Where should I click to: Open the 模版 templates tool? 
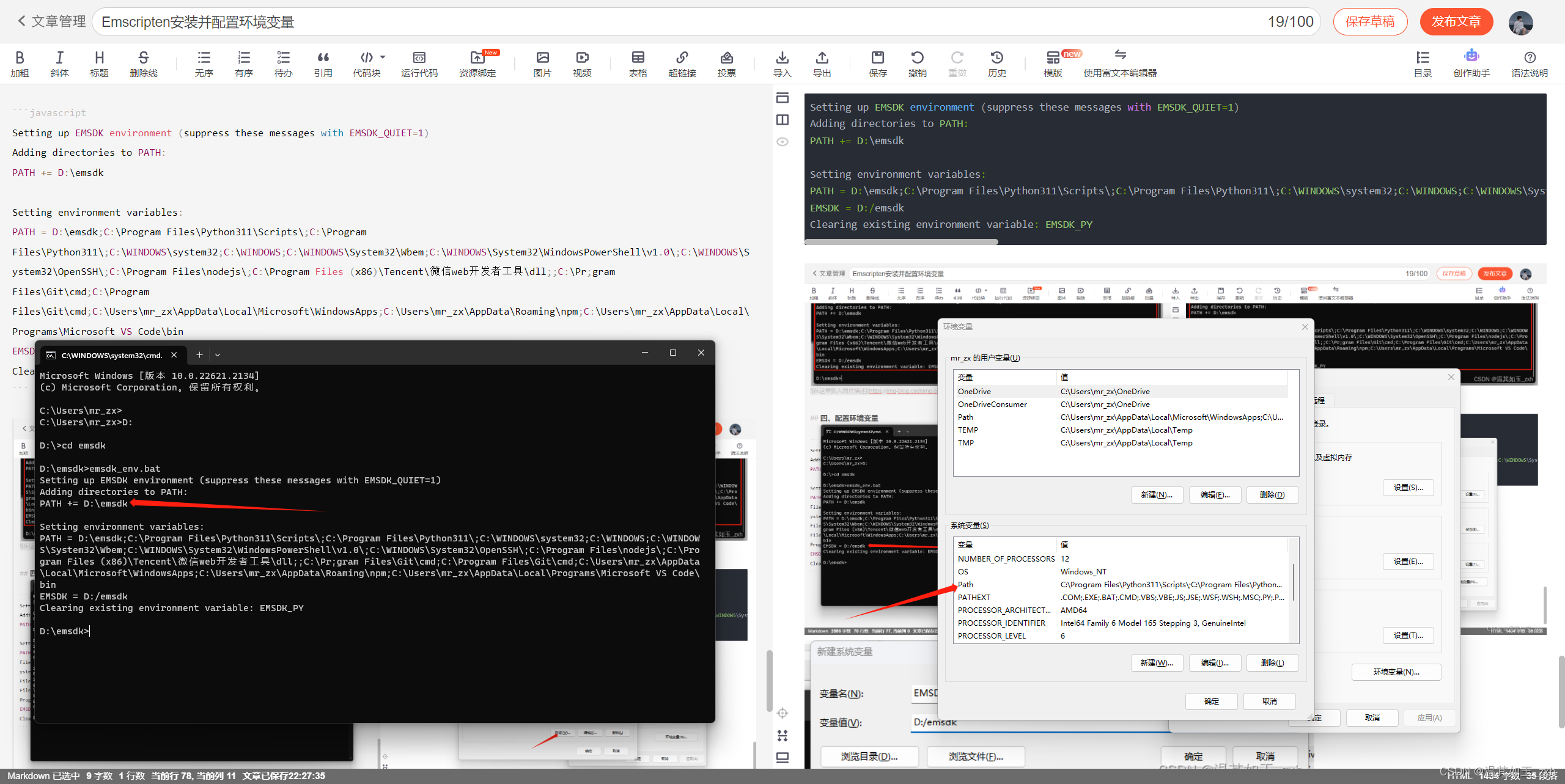tap(1053, 64)
